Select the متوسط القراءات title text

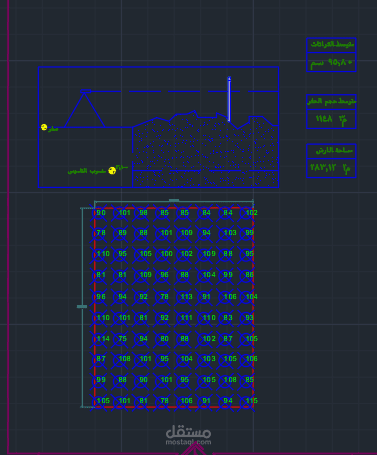click(x=332, y=44)
